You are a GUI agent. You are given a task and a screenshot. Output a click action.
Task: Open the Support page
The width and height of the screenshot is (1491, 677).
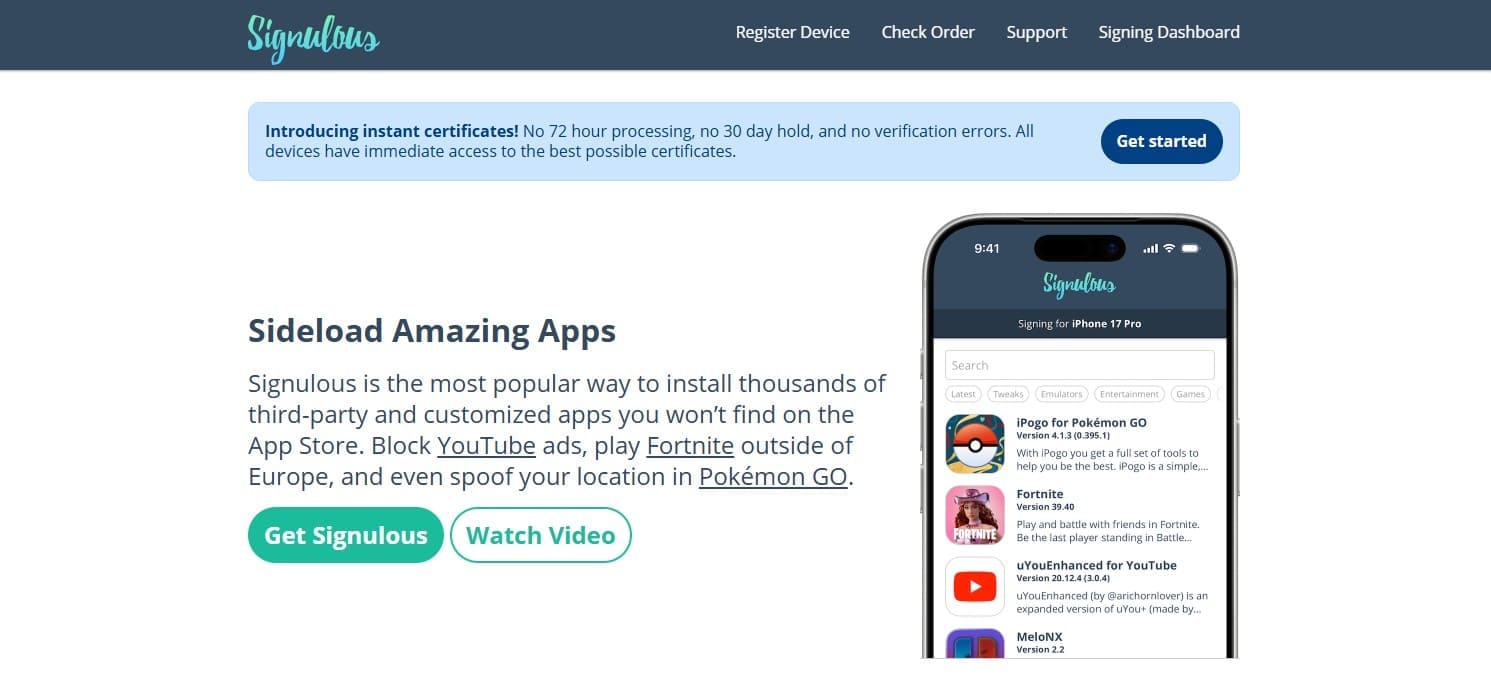coord(1036,32)
